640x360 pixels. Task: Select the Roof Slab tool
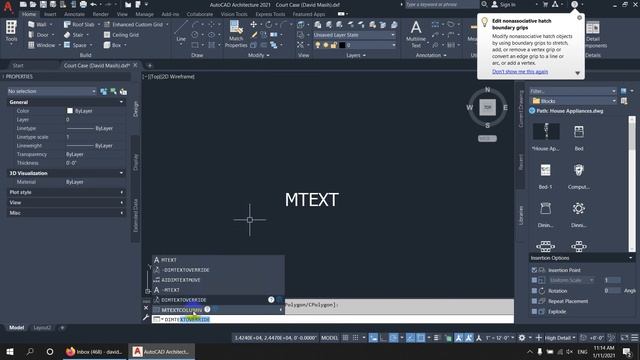tap(79, 24)
